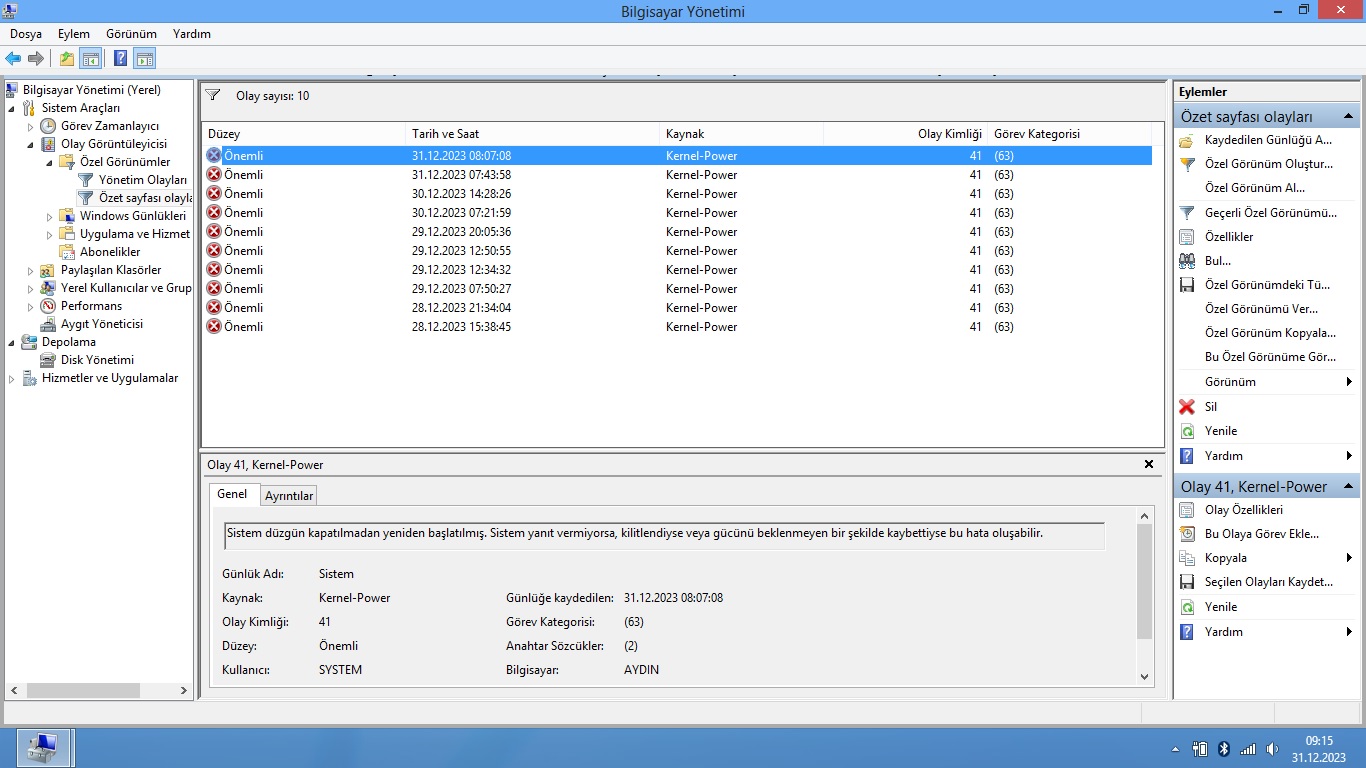1366x768 pixels.
Task: Click Özel Görünüm Kopyala action
Action: point(1268,333)
